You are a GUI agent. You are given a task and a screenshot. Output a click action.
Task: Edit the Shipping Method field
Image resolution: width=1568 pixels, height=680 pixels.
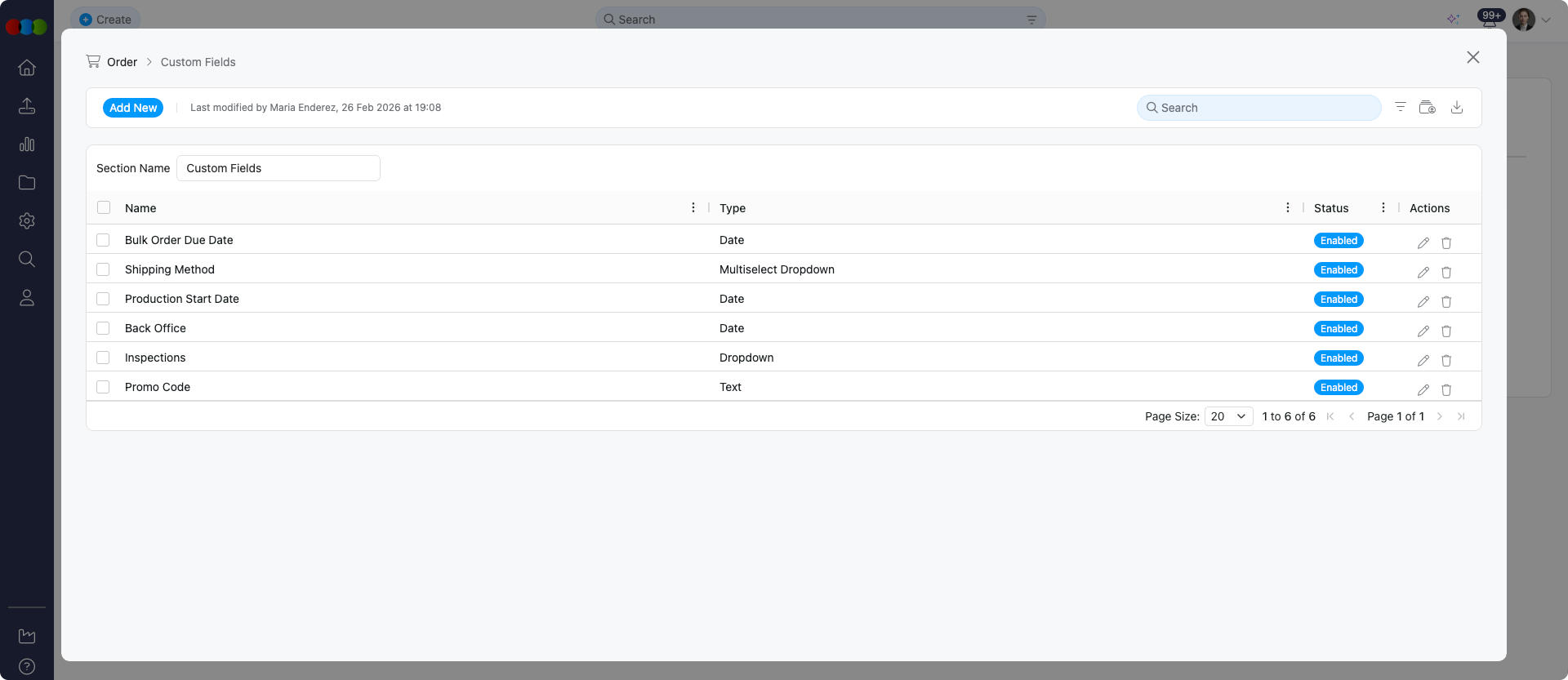click(x=1423, y=273)
